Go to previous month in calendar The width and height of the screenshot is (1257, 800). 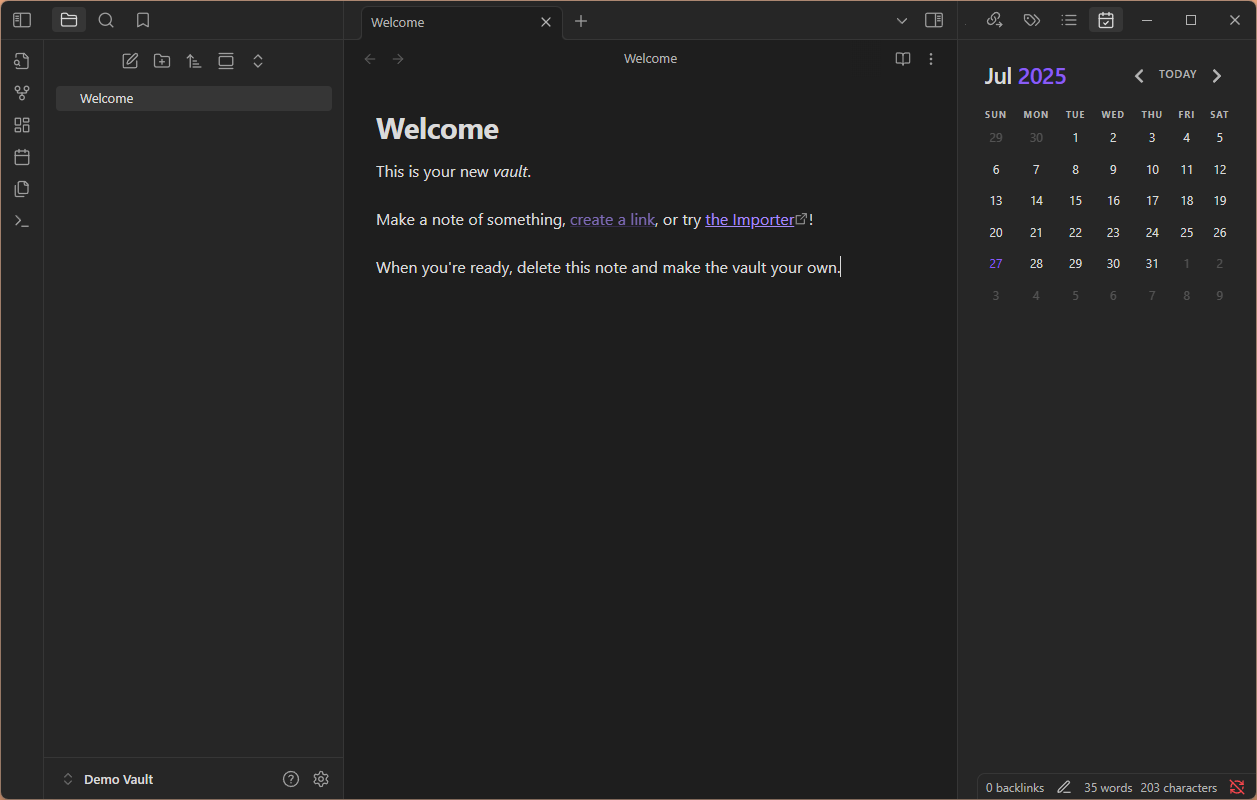[1139, 76]
